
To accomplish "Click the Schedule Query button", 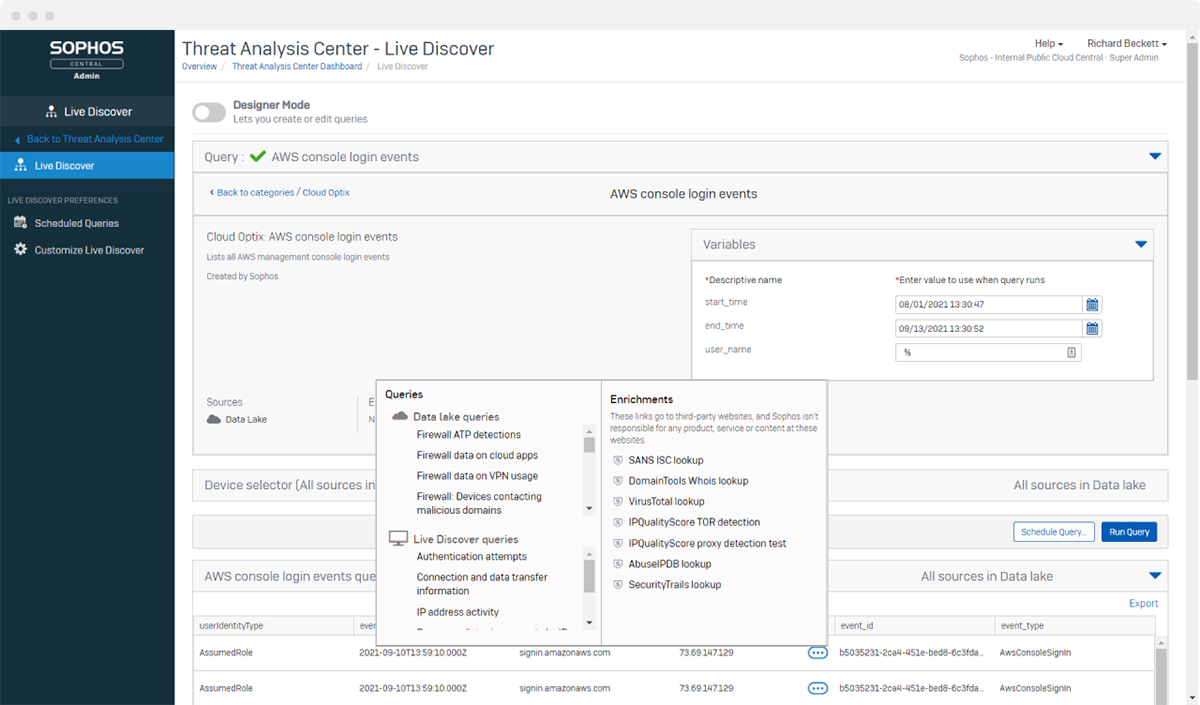I will (x=1054, y=532).
